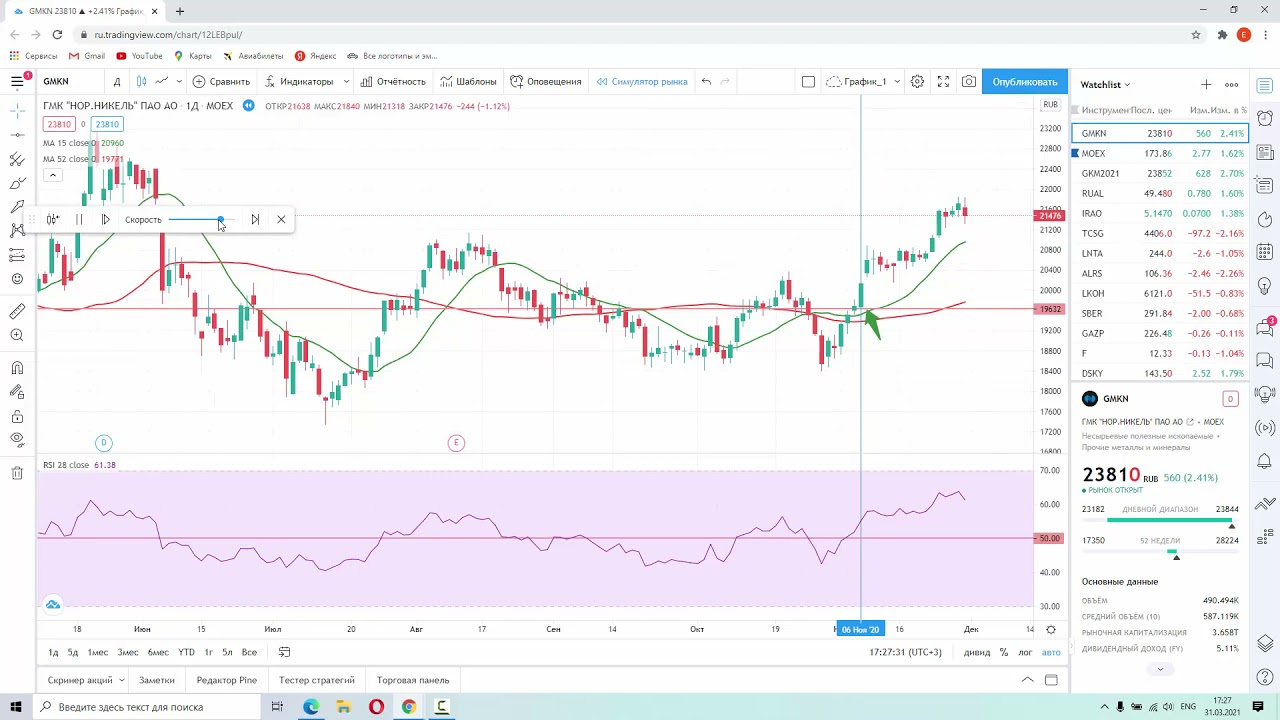Show all history with Все range
Screen dimensions: 1280x720
point(249,652)
